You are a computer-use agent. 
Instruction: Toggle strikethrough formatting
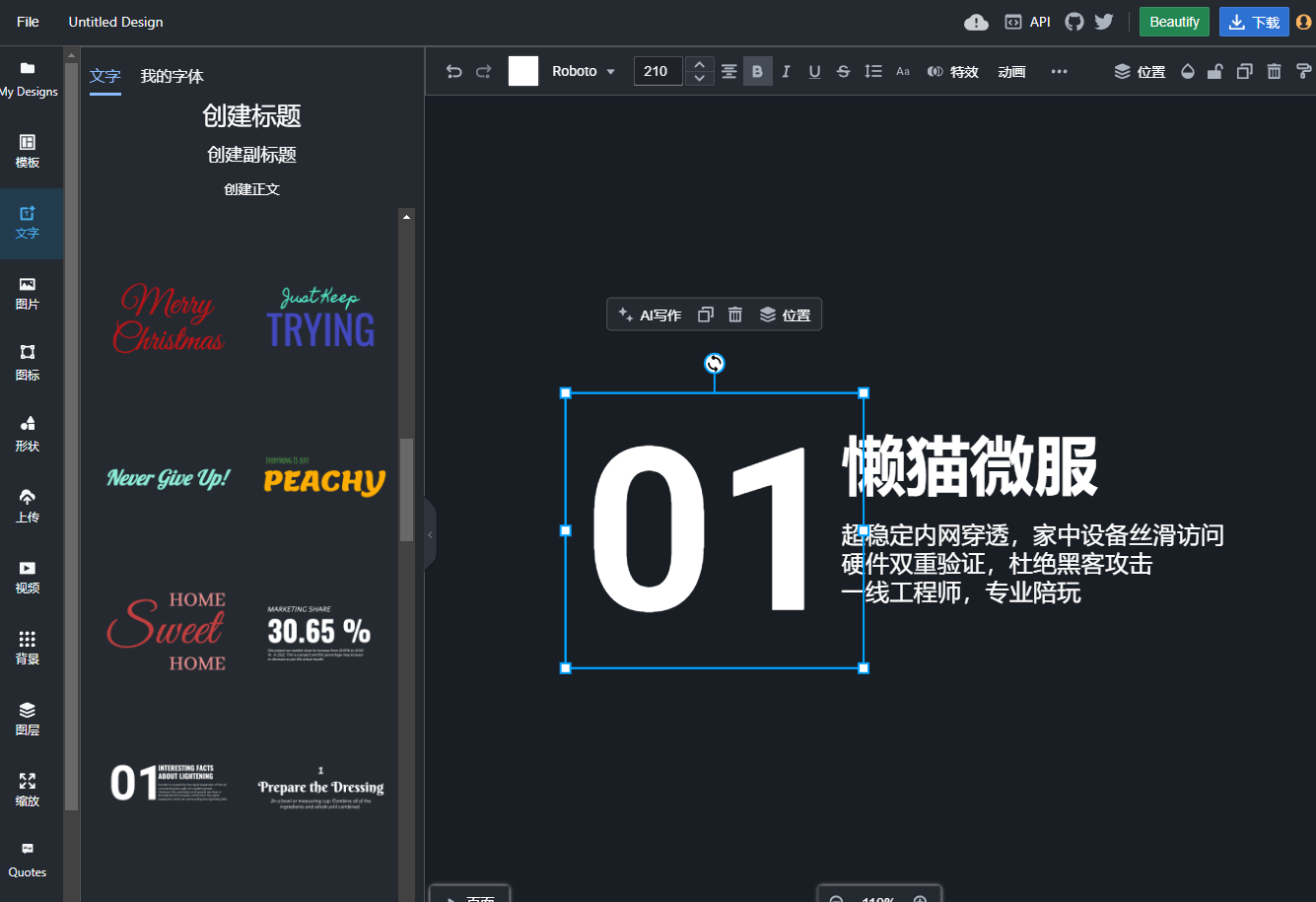[843, 71]
